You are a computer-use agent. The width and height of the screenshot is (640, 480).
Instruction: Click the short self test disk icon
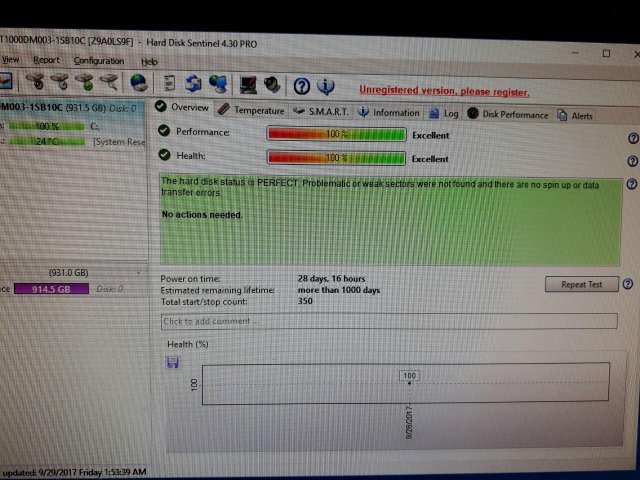click(35, 80)
